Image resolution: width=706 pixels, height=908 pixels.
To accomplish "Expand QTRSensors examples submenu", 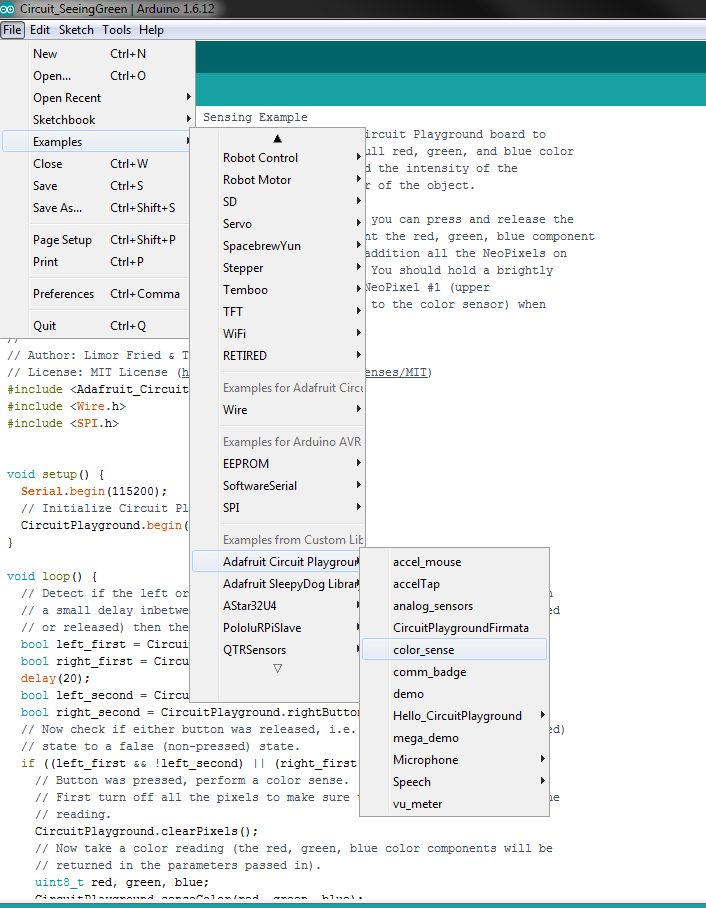I will pos(277,650).
